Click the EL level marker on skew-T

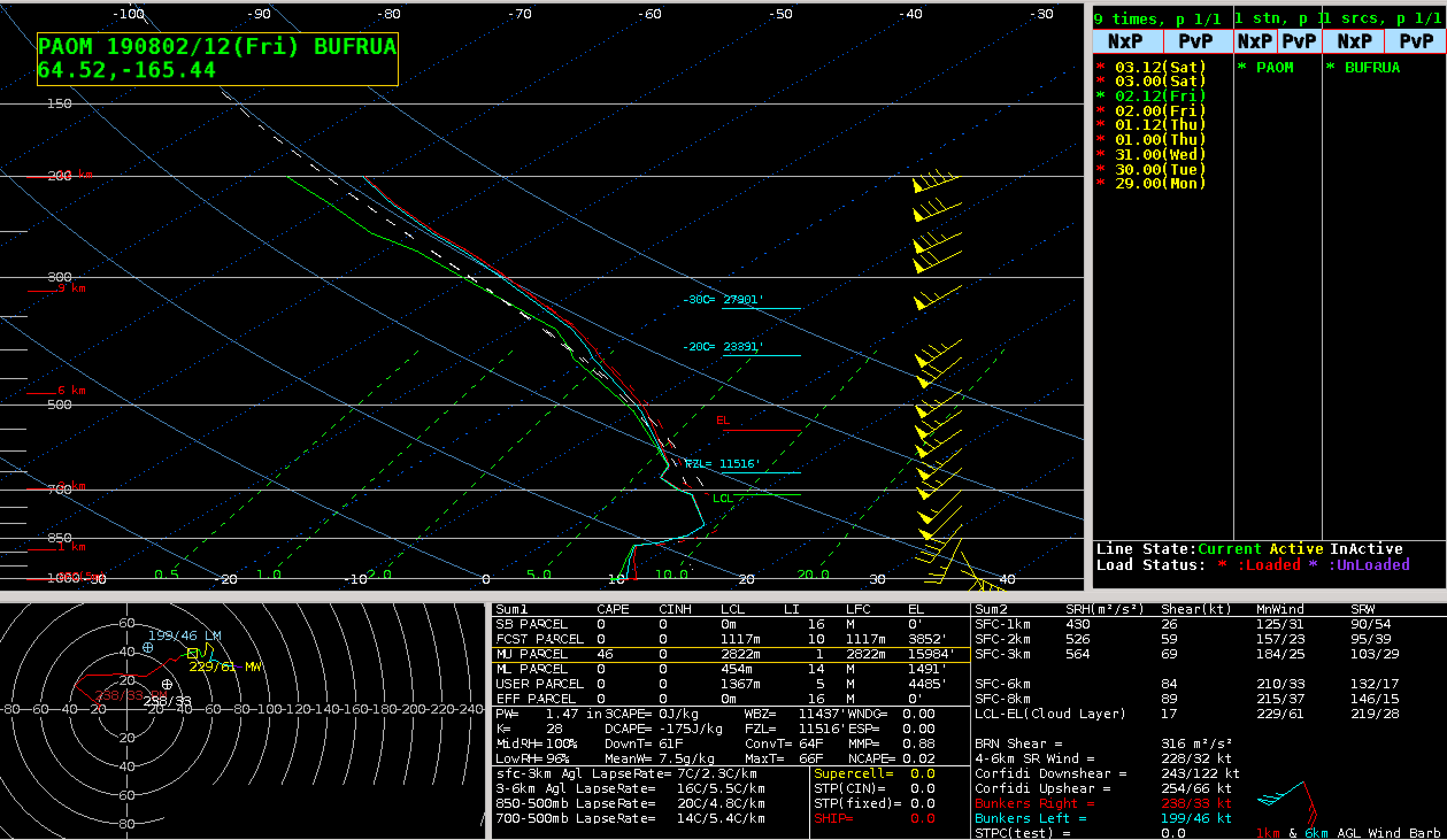(x=757, y=424)
